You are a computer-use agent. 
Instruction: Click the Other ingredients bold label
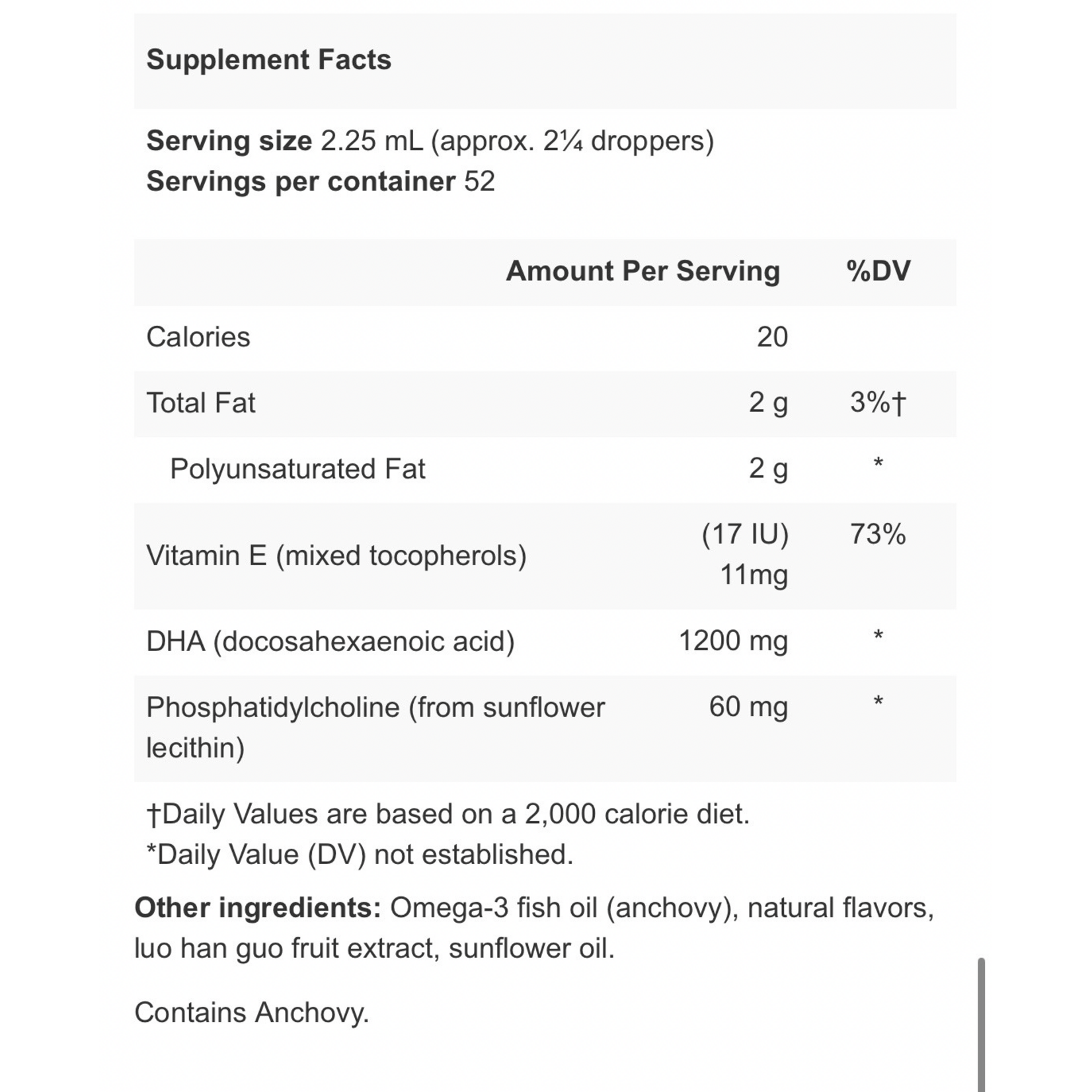(x=258, y=908)
